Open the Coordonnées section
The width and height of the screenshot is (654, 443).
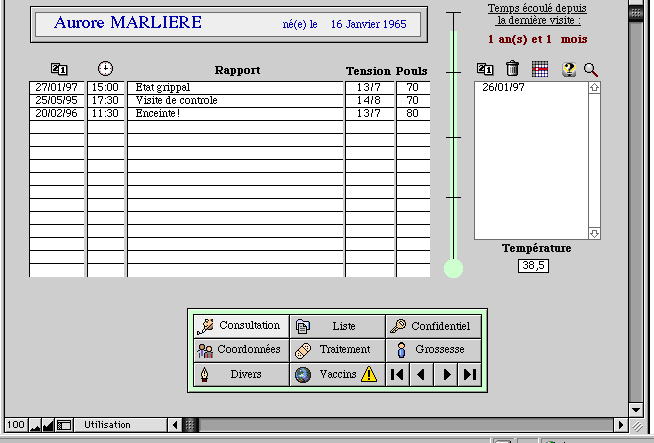[241, 350]
